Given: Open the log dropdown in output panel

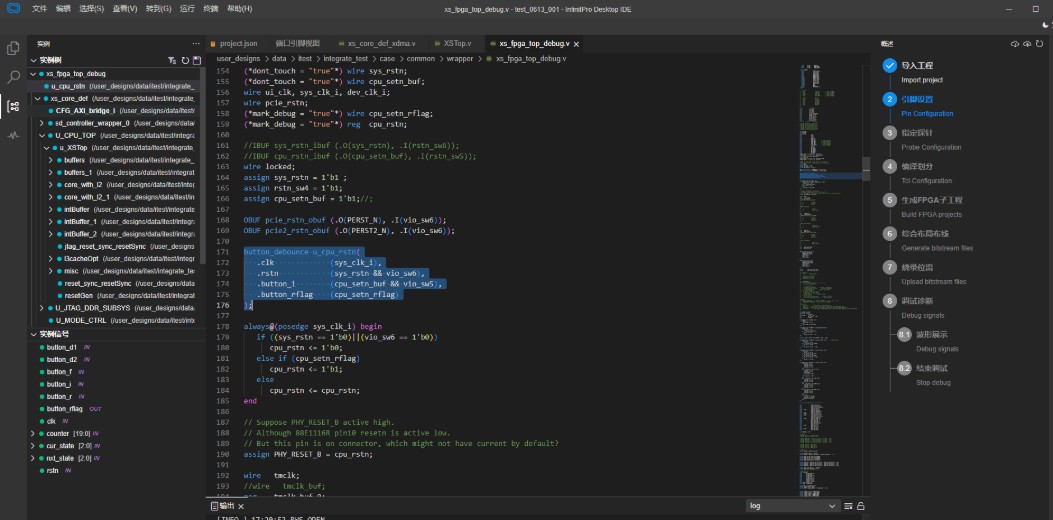Looking at the screenshot, I should pos(792,506).
